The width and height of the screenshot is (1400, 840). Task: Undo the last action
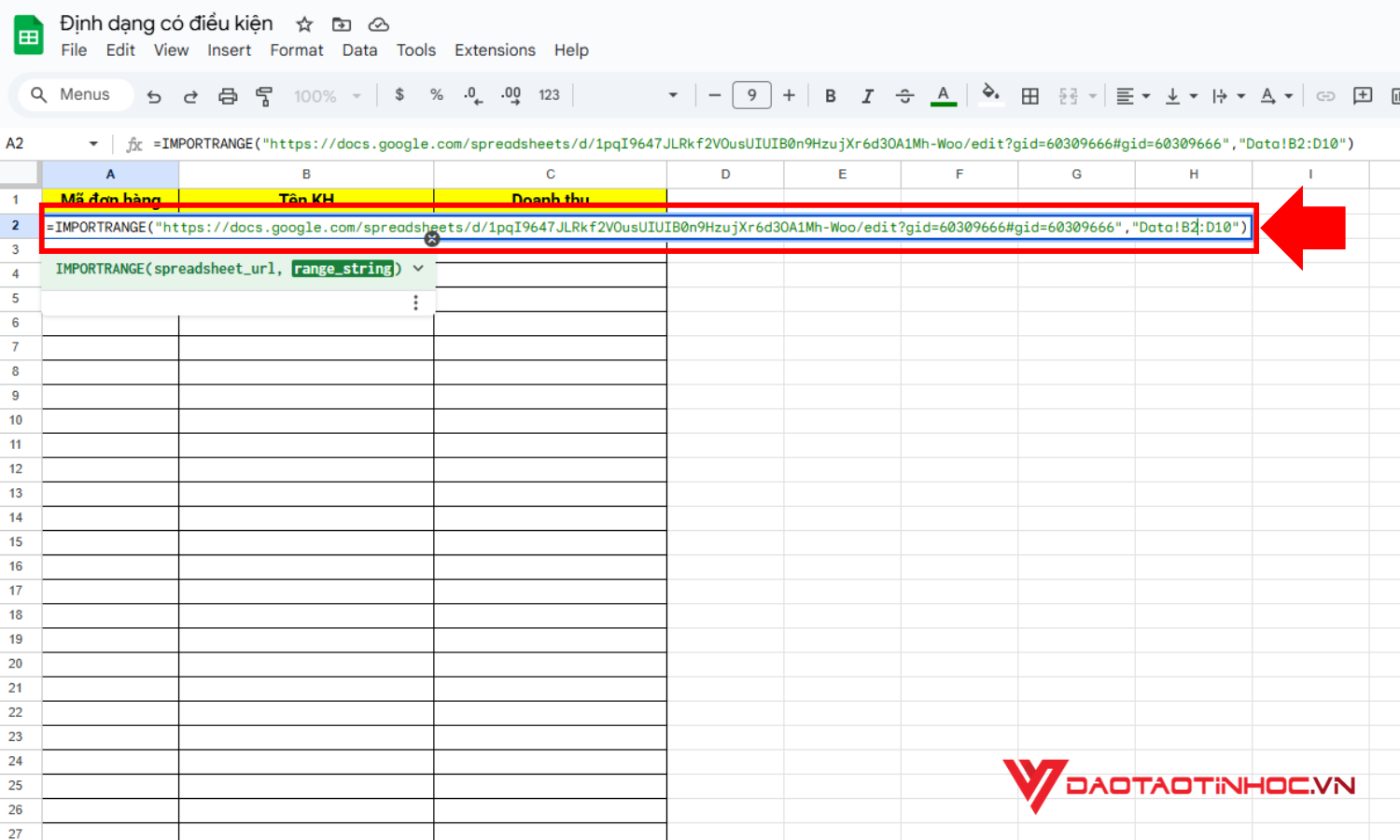pos(154,95)
